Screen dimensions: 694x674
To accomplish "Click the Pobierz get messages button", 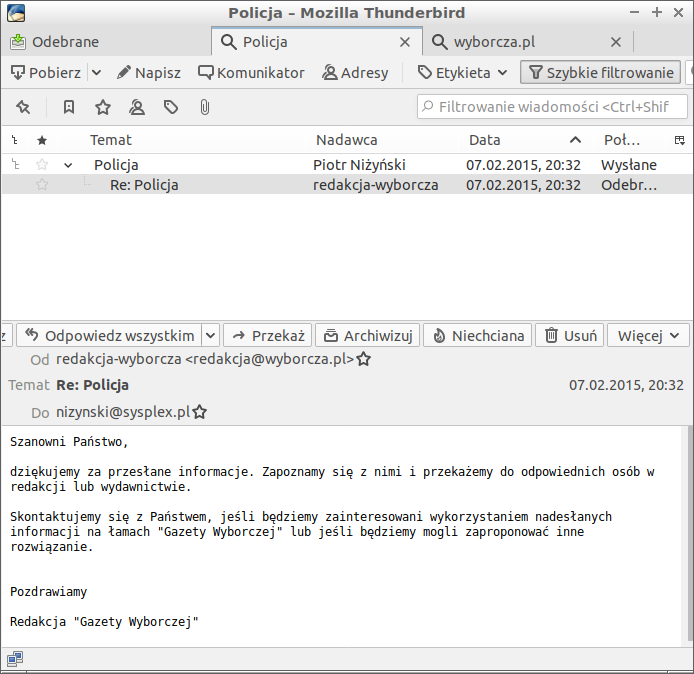I will click(x=46, y=73).
